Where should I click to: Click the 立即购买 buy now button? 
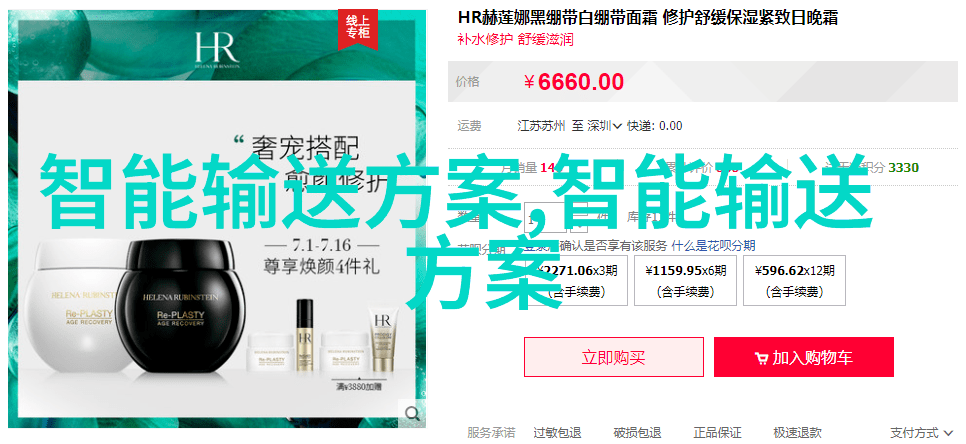[614, 357]
